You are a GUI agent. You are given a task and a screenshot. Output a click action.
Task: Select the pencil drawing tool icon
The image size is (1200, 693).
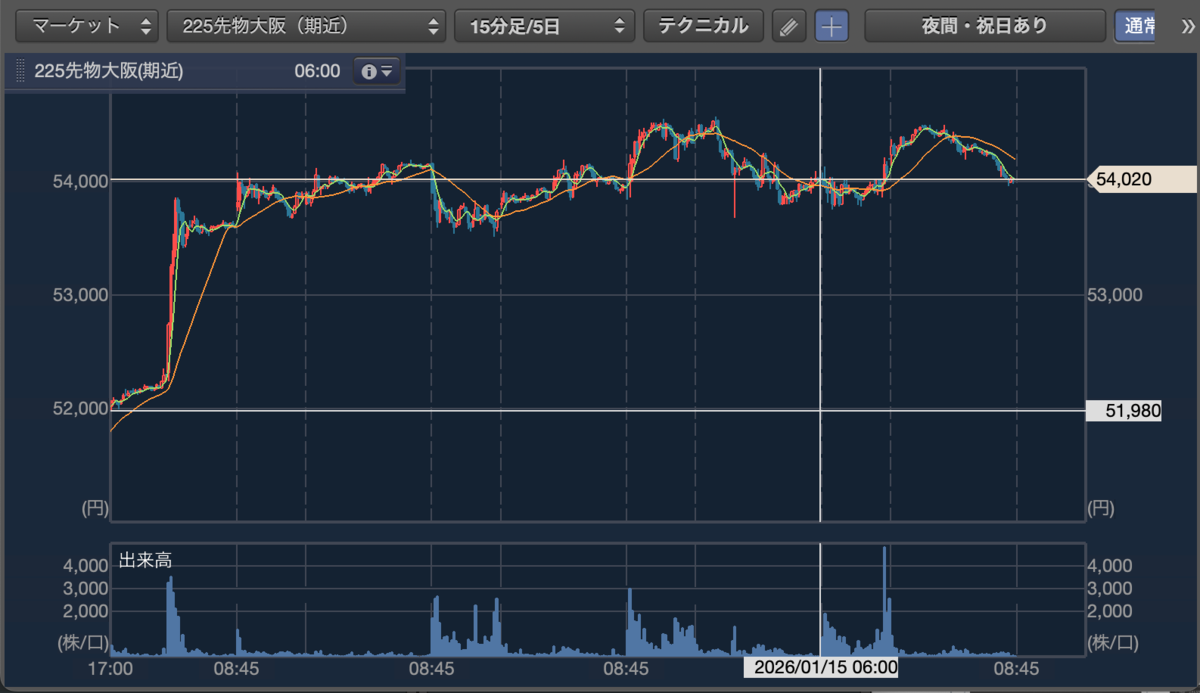tap(790, 27)
